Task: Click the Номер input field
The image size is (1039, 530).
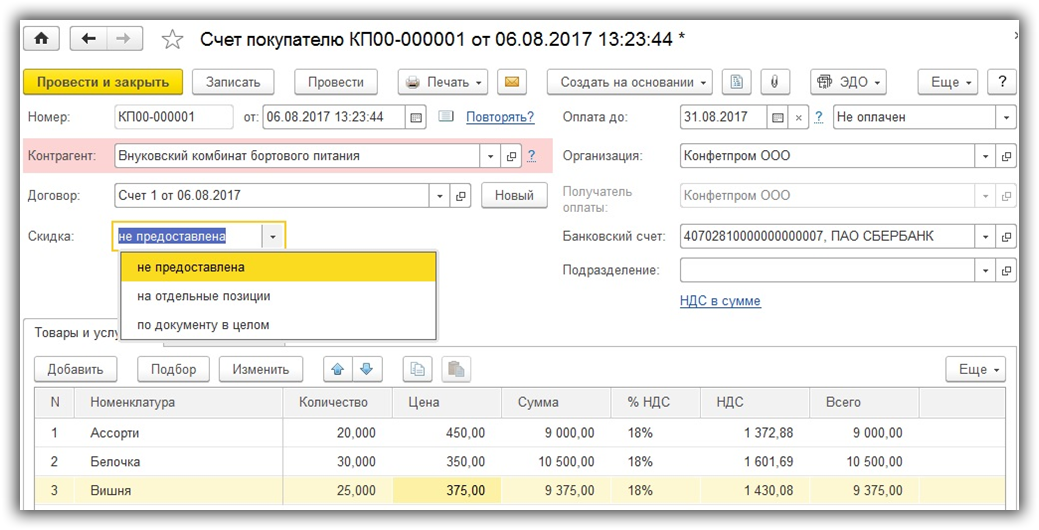Action: [x=173, y=117]
